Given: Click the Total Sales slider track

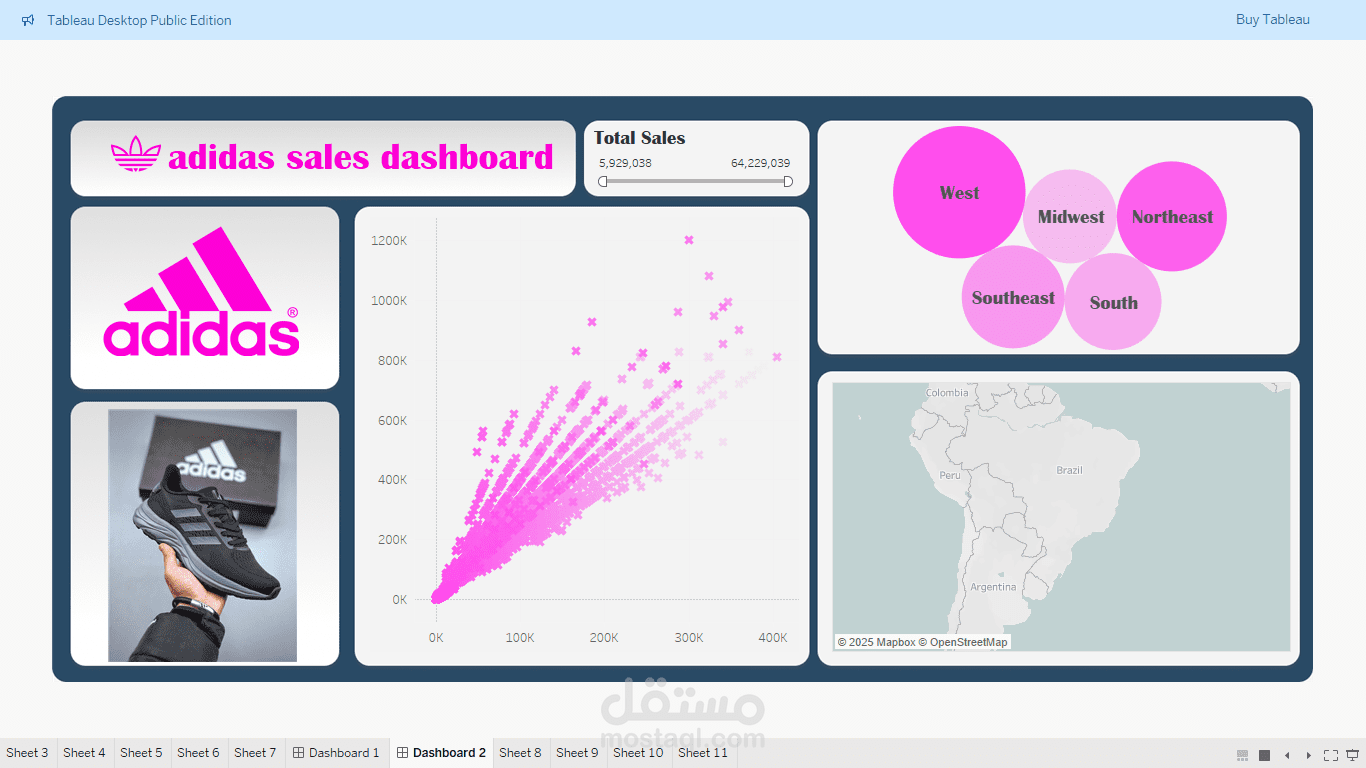Looking at the screenshot, I should point(696,181).
